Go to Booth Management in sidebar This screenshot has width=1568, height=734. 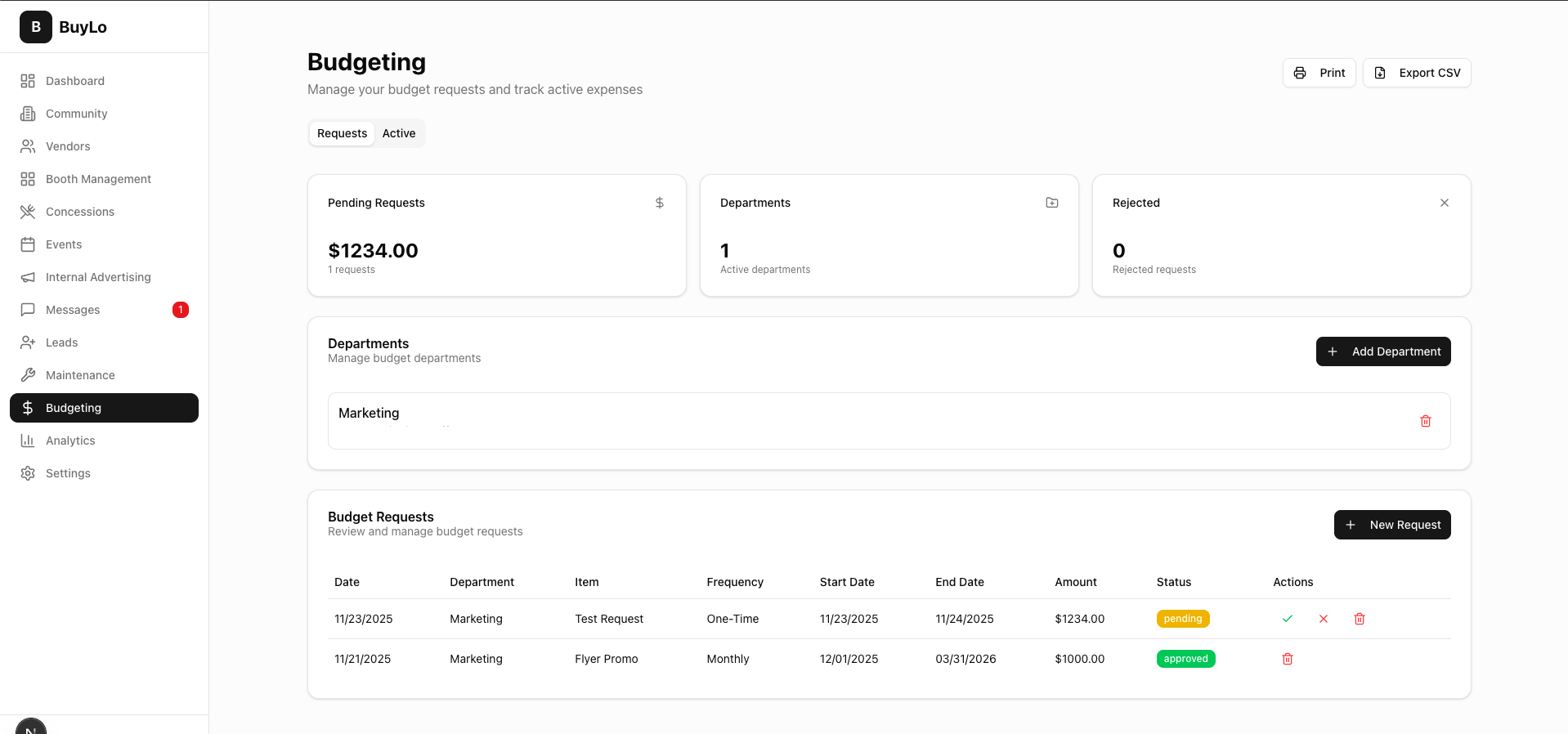pos(98,179)
